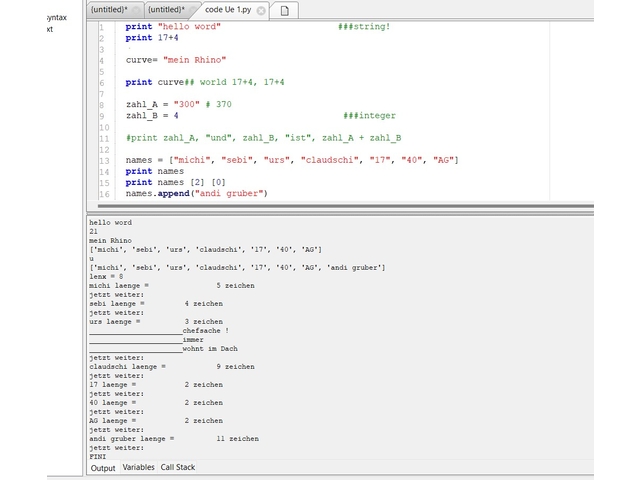Click the ###string! comment
Screen dimensions: 640x480
(364, 27)
